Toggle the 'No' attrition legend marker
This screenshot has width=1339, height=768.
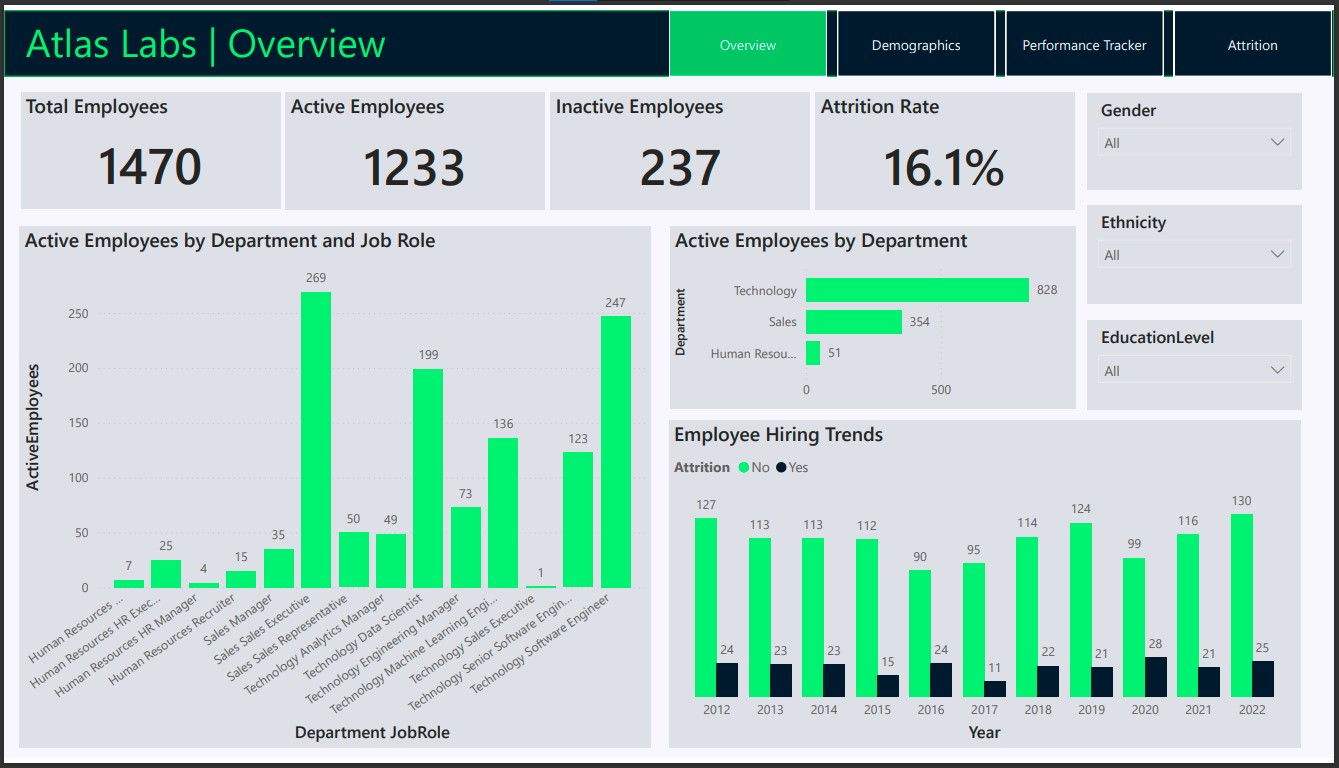pos(744,467)
